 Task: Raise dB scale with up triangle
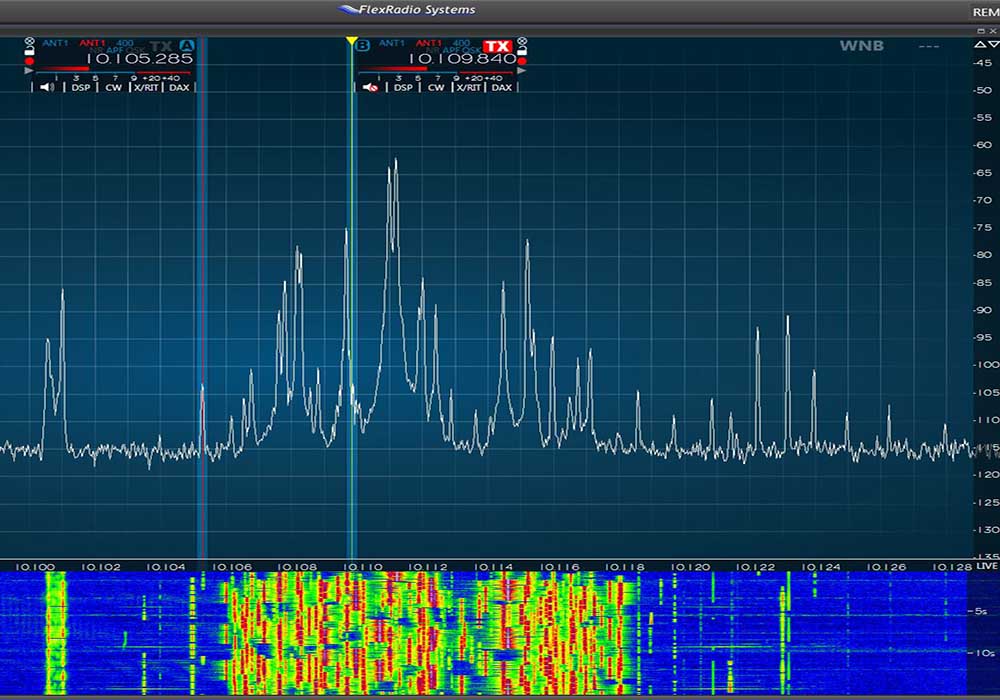tap(980, 44)
